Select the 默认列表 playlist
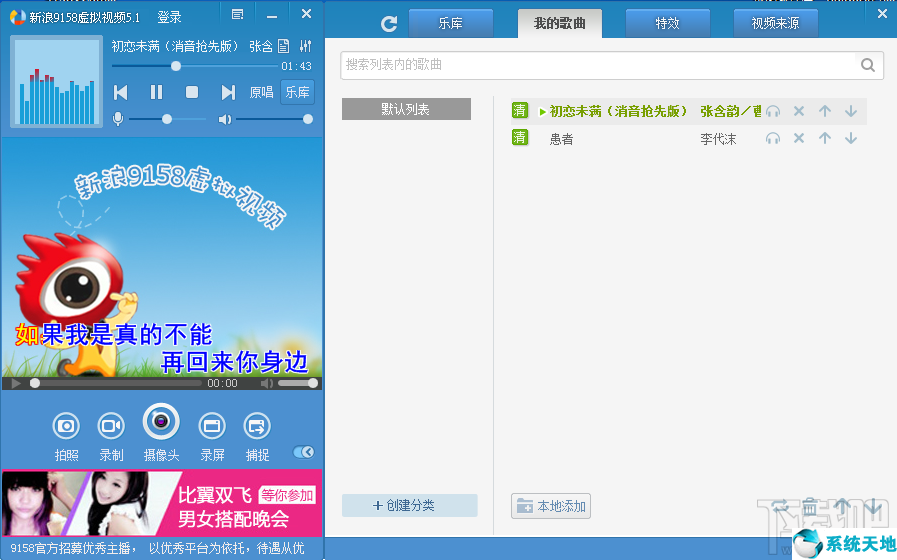 tap(406, 109)
